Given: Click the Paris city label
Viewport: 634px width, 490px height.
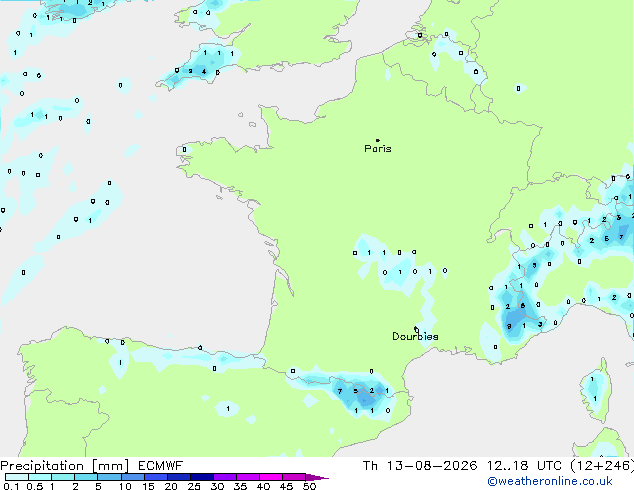Looking at the screenshot, I should (x=378, y=149).
